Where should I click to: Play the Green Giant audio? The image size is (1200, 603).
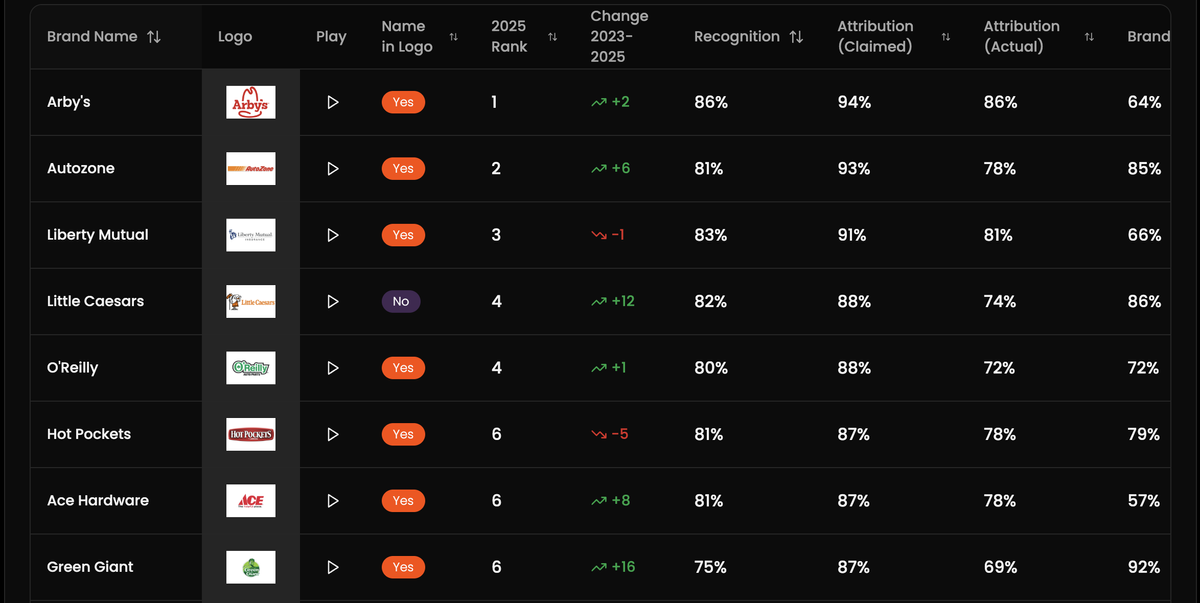pos(333,567)
